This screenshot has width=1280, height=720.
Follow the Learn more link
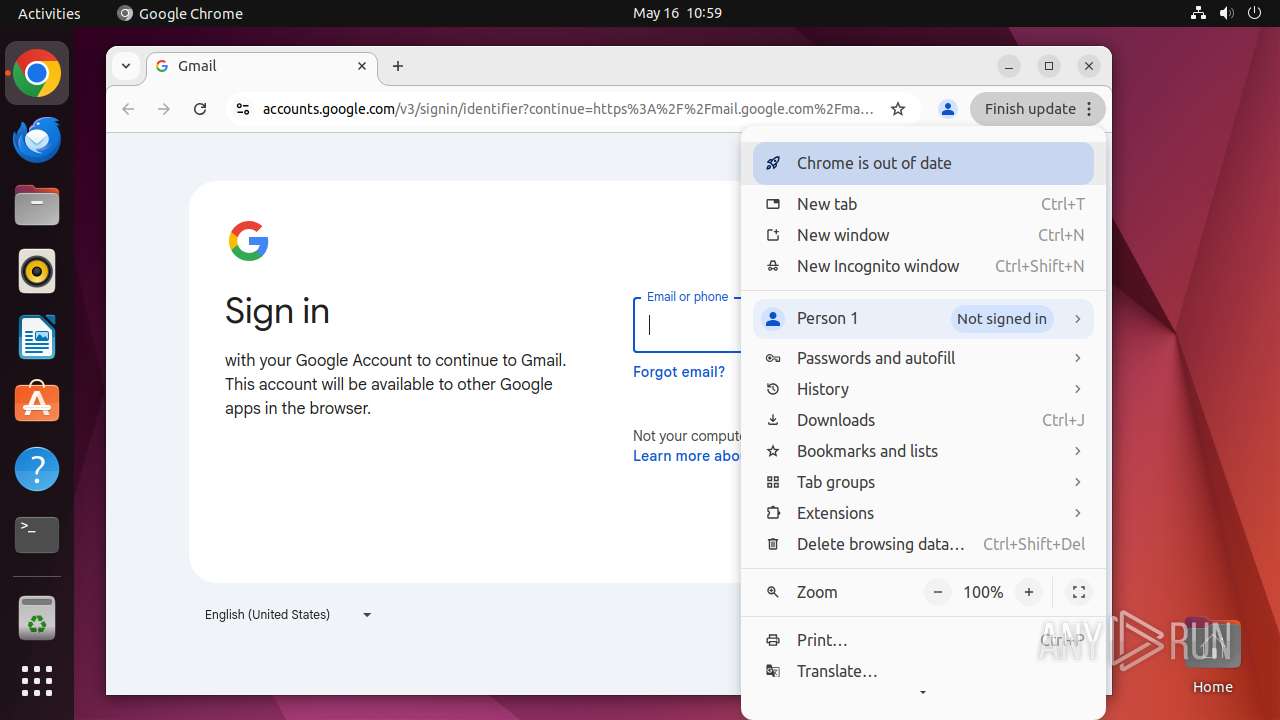tap(687, 456)
